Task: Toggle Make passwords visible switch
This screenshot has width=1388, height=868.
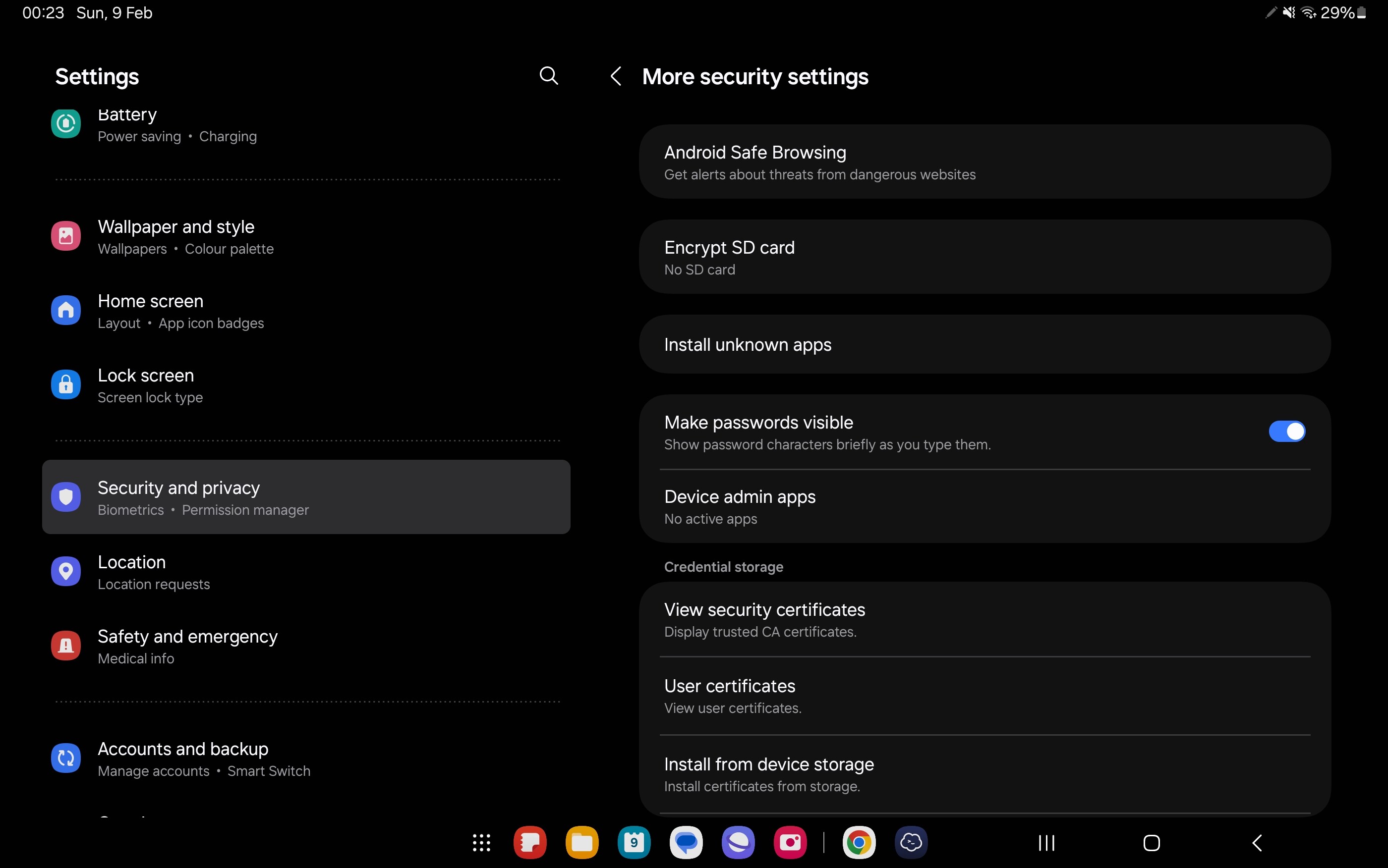Action: click(x=1286, y=432)
